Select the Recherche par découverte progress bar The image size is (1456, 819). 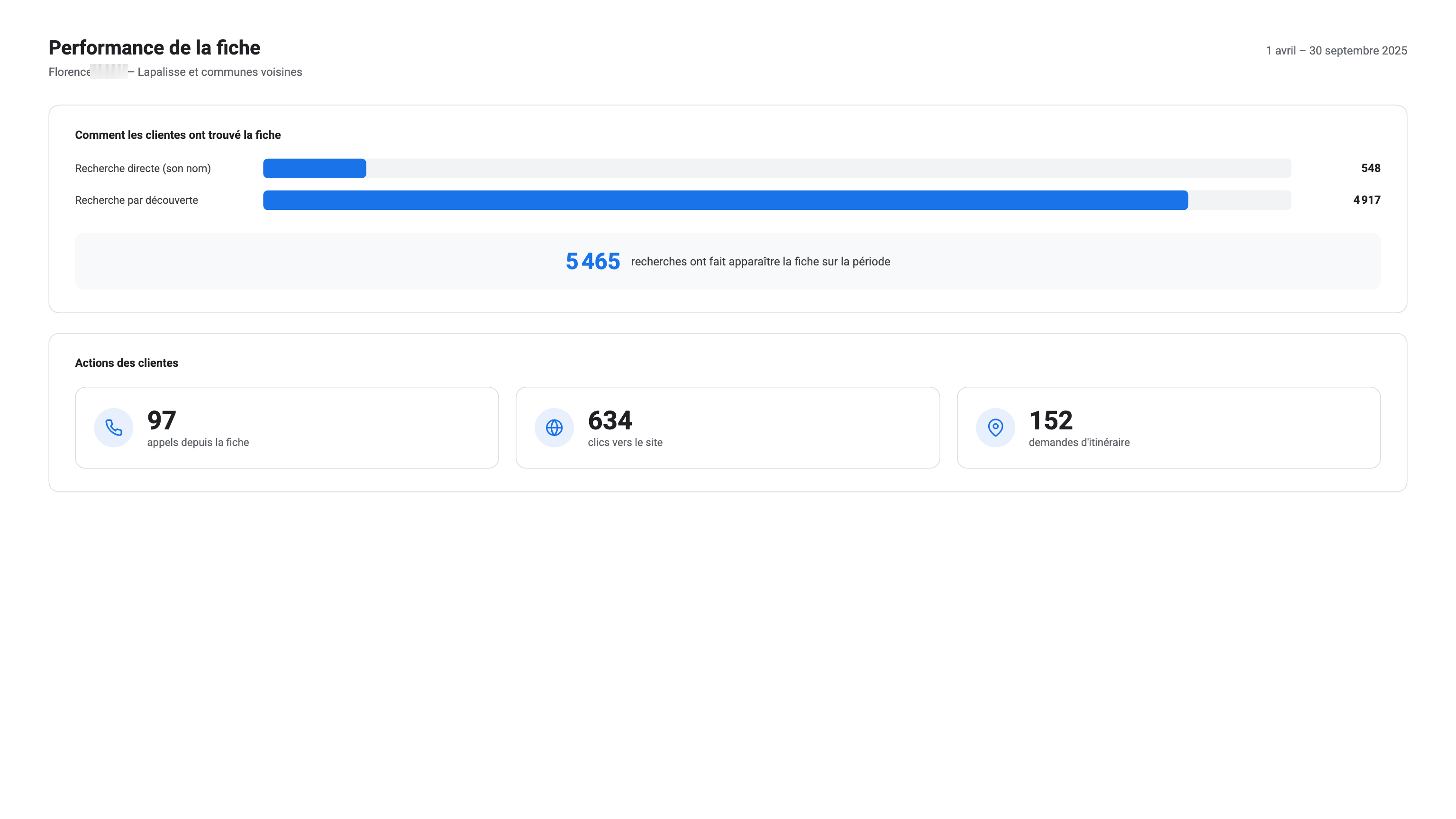click(x=777, y=200)
